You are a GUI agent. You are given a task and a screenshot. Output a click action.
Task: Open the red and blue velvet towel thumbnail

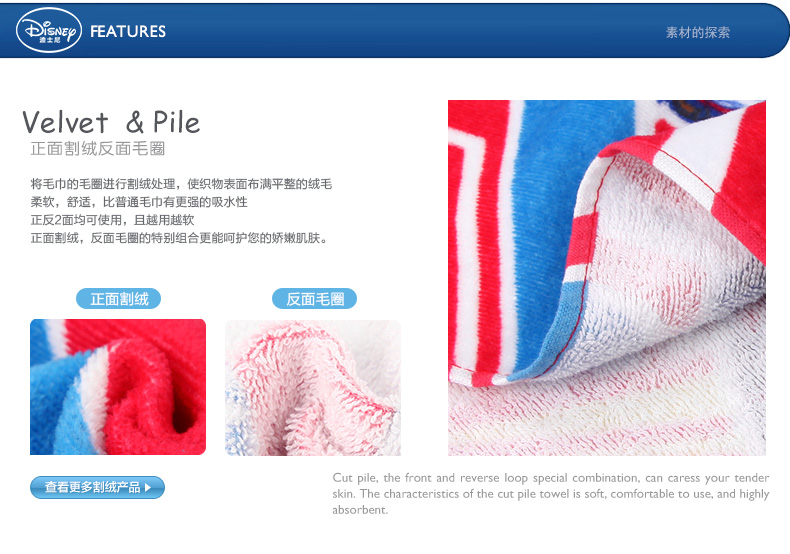[x=118, y=387]
